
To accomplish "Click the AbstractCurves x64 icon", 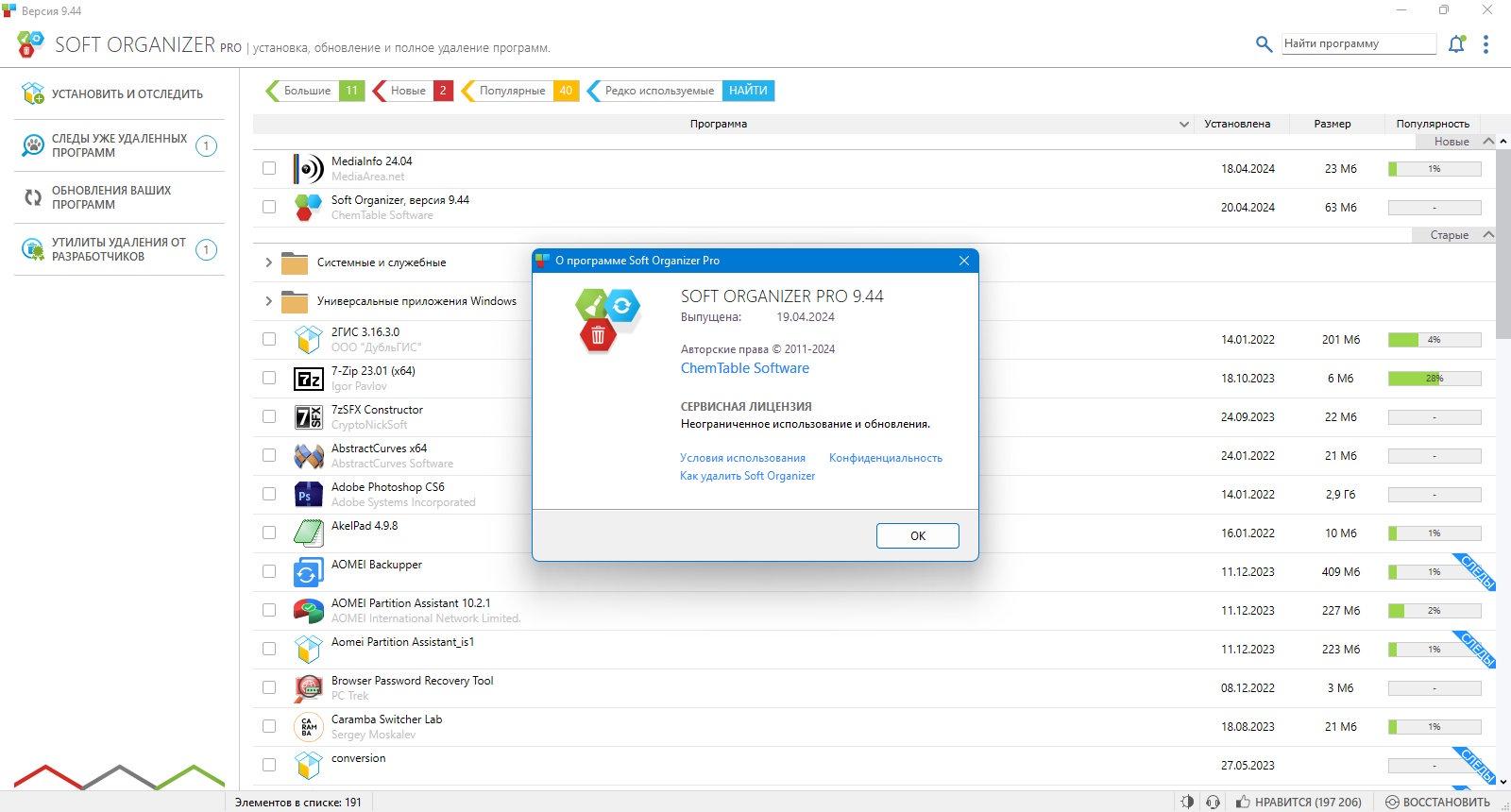I will 308,456.
